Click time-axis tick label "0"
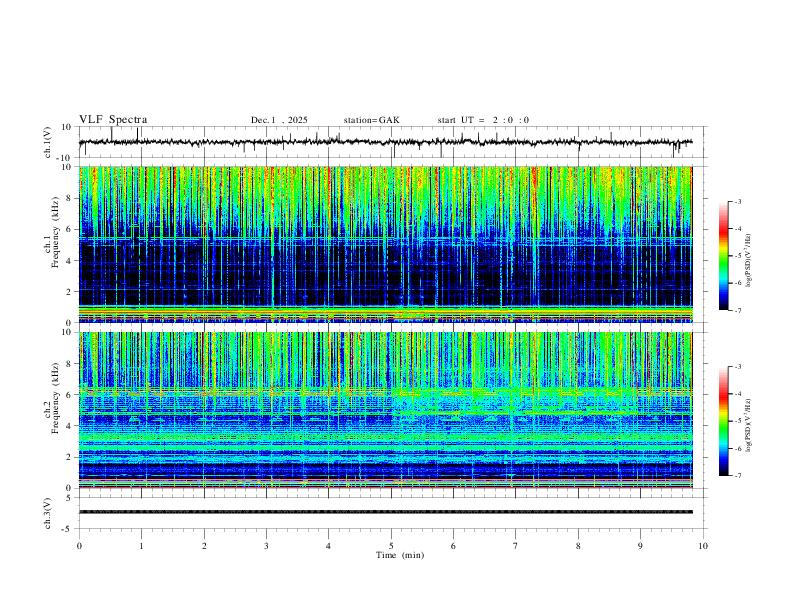The image size is (792, 612). point(79,546)
